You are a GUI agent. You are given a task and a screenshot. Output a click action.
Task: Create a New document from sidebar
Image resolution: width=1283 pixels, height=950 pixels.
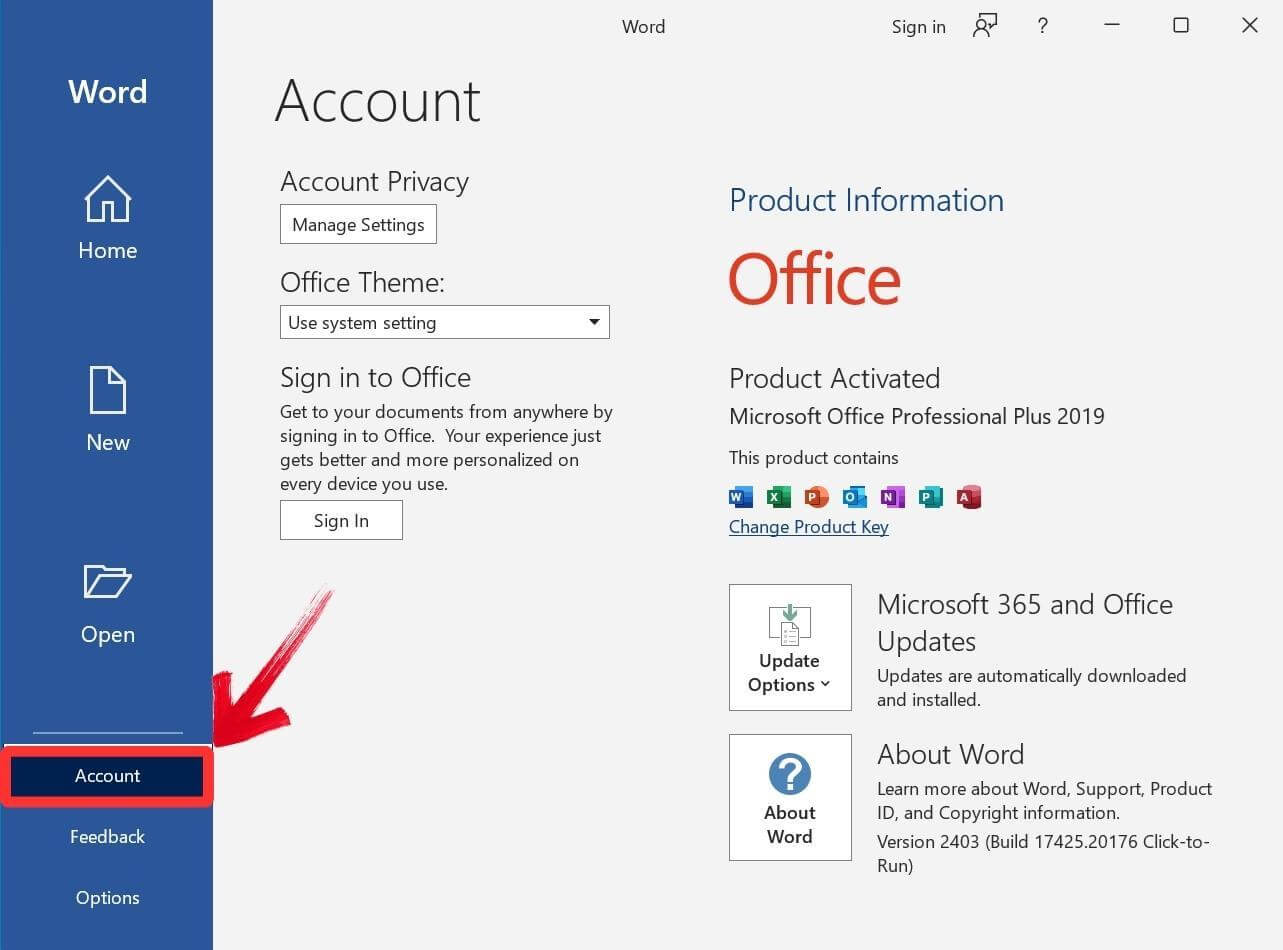(107, 410)
